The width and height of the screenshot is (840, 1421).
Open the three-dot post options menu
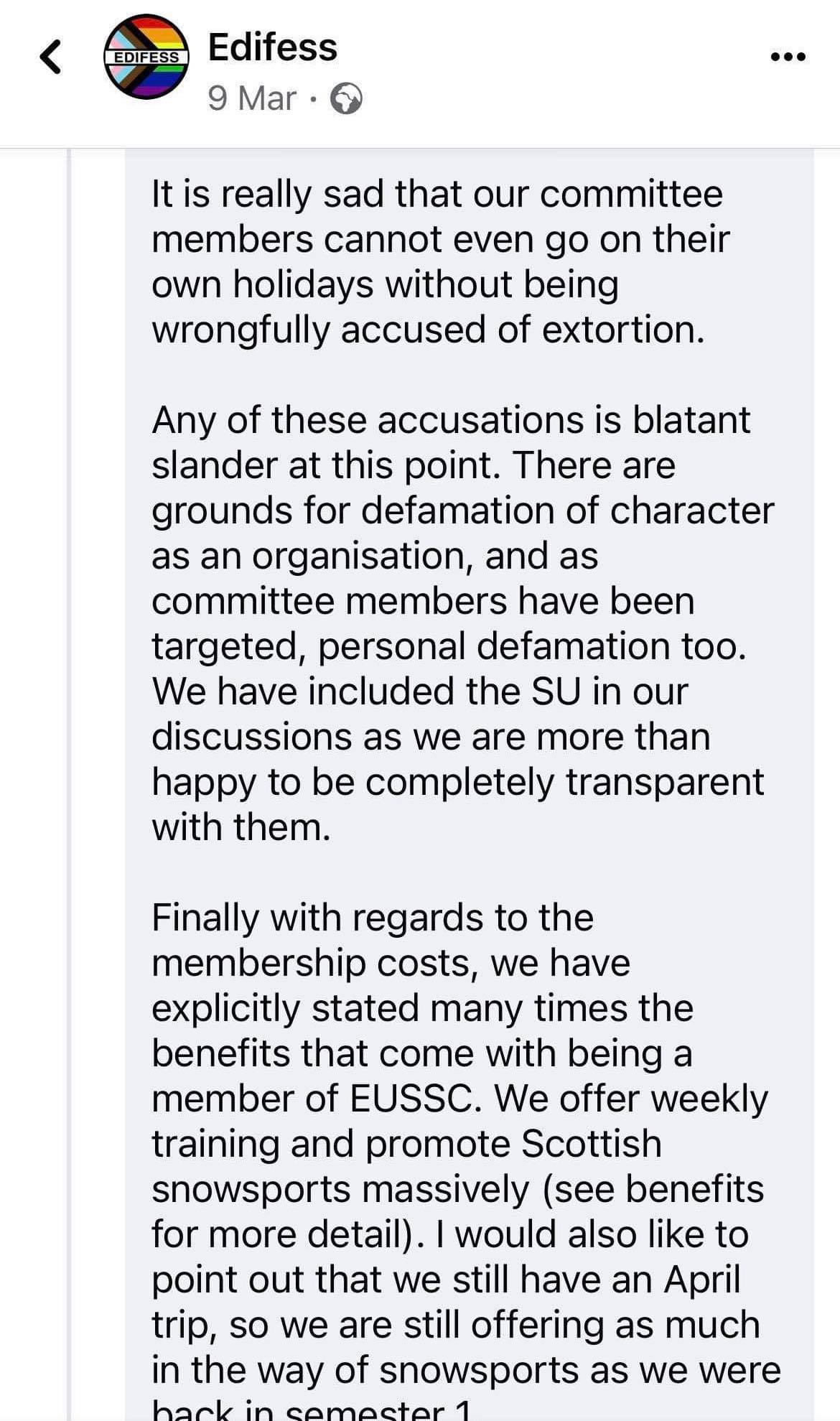(x=788, y=56)
